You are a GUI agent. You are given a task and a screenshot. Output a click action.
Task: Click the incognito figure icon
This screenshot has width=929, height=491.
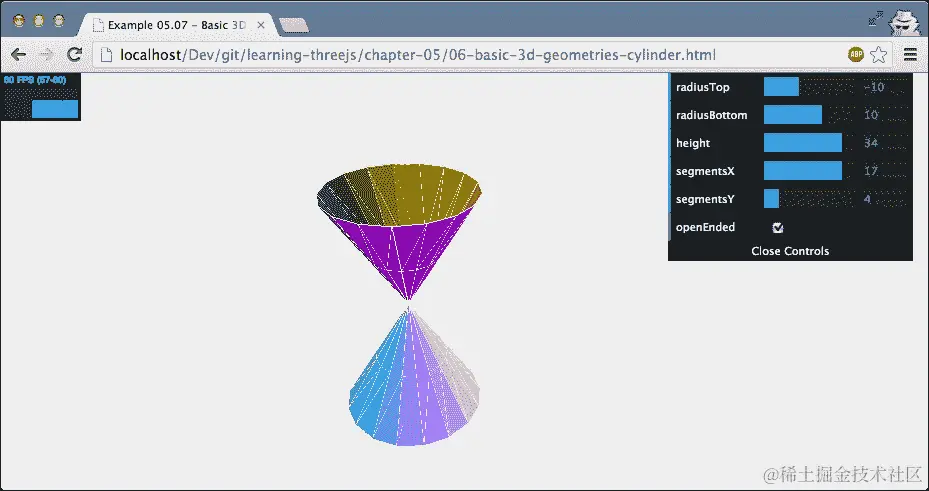(904, 22)
